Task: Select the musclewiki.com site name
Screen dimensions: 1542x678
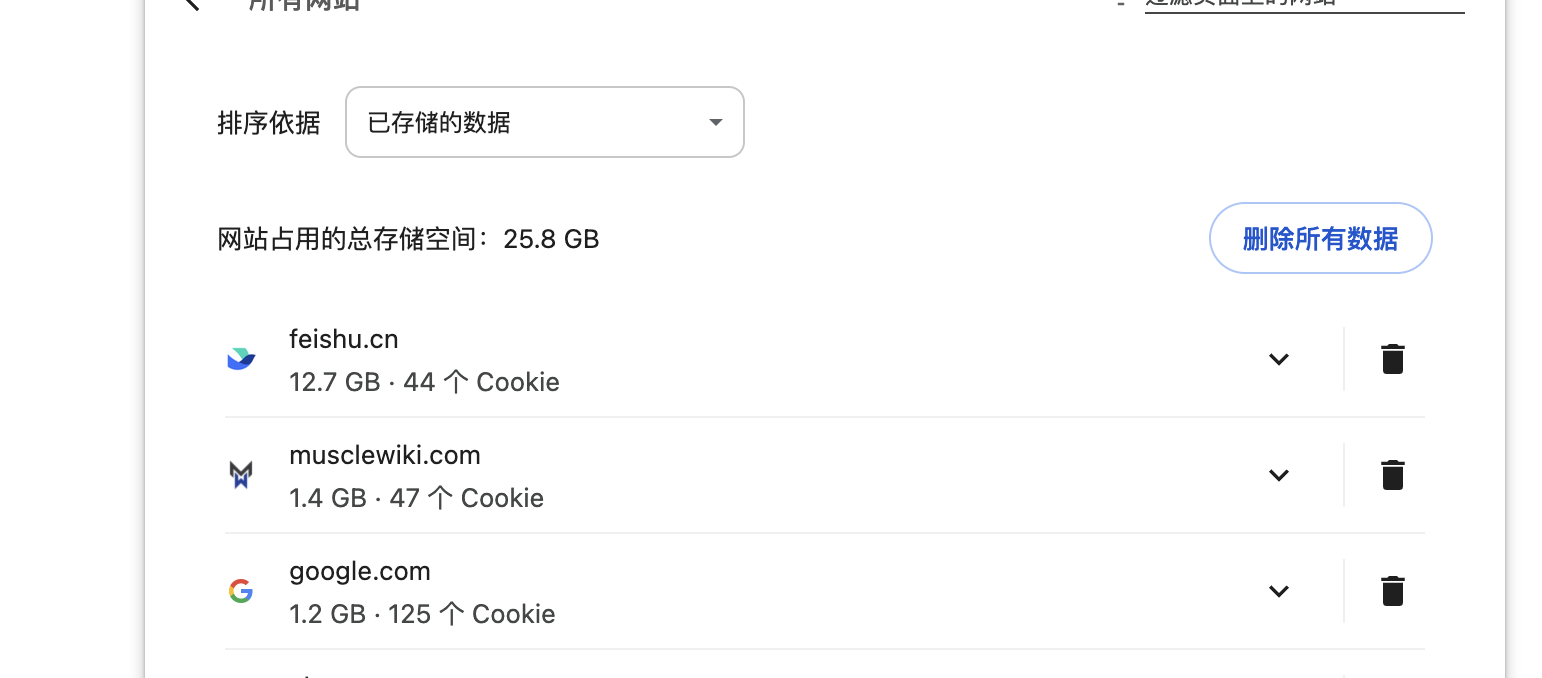Action: coord(385,455)
